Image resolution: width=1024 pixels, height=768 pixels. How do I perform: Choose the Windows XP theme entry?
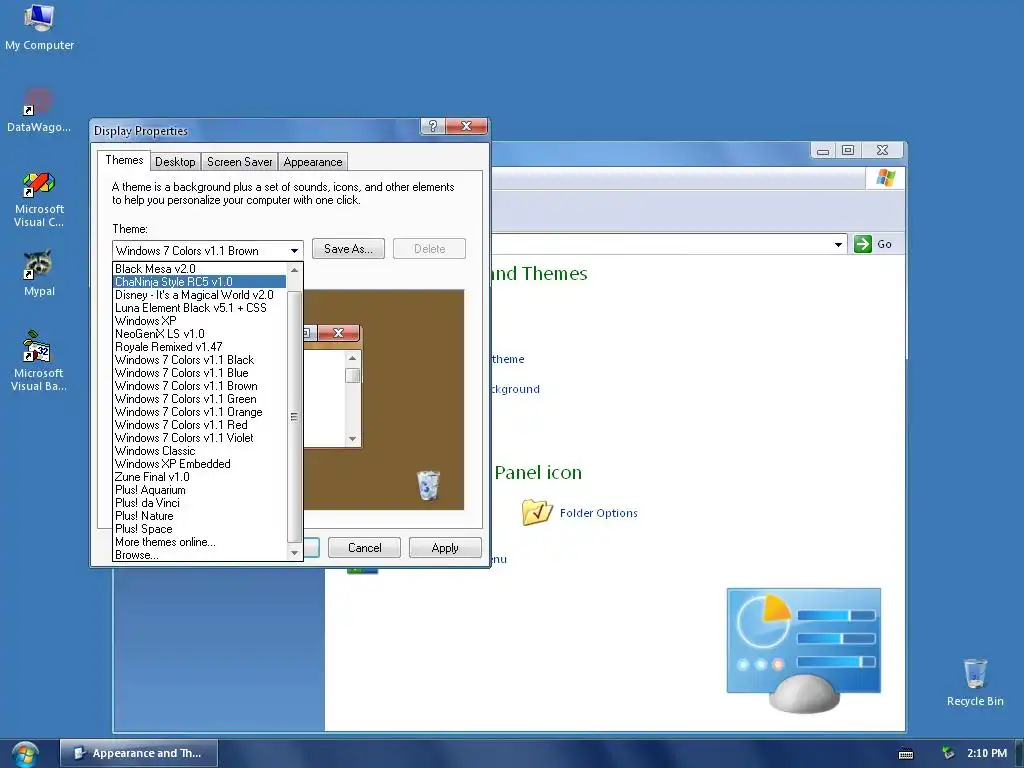(x=199, y=321)
